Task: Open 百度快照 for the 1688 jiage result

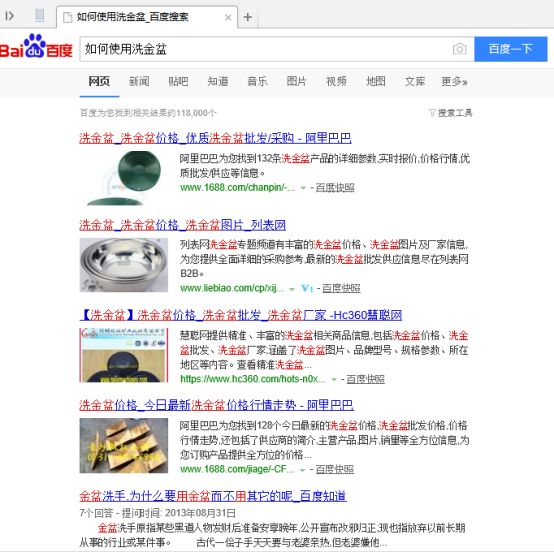Action: (x=335, y=469)
